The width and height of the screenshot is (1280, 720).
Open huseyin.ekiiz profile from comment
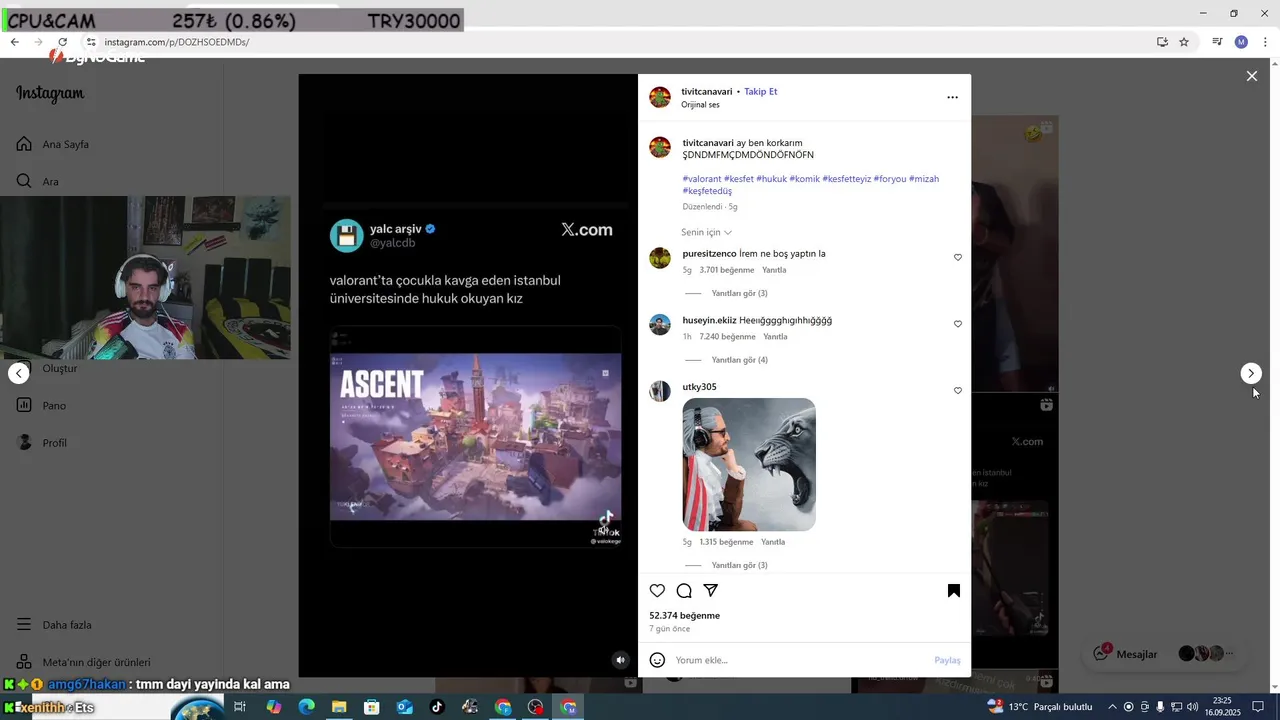pos(709,321)
